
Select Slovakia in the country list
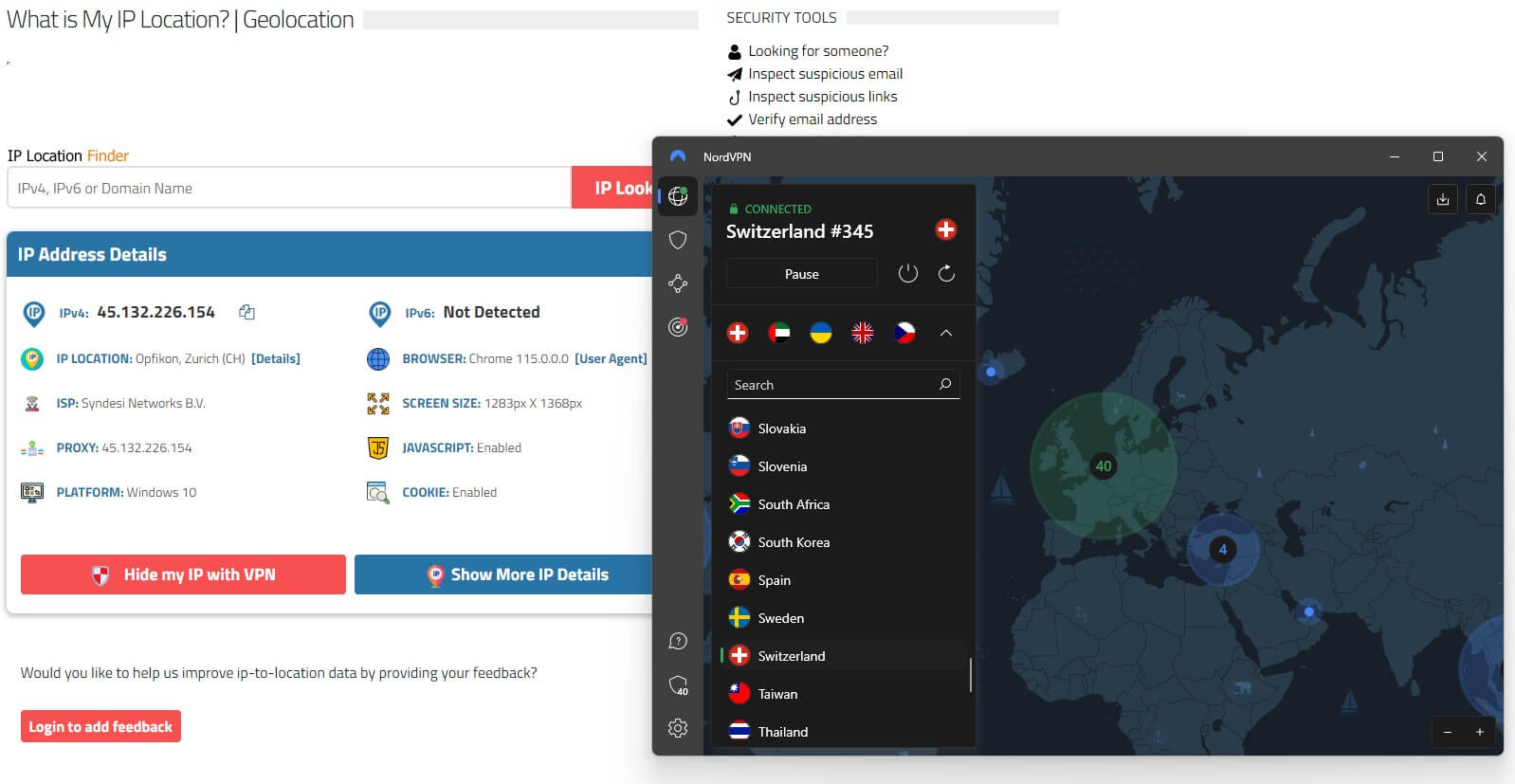coord(843,428)
